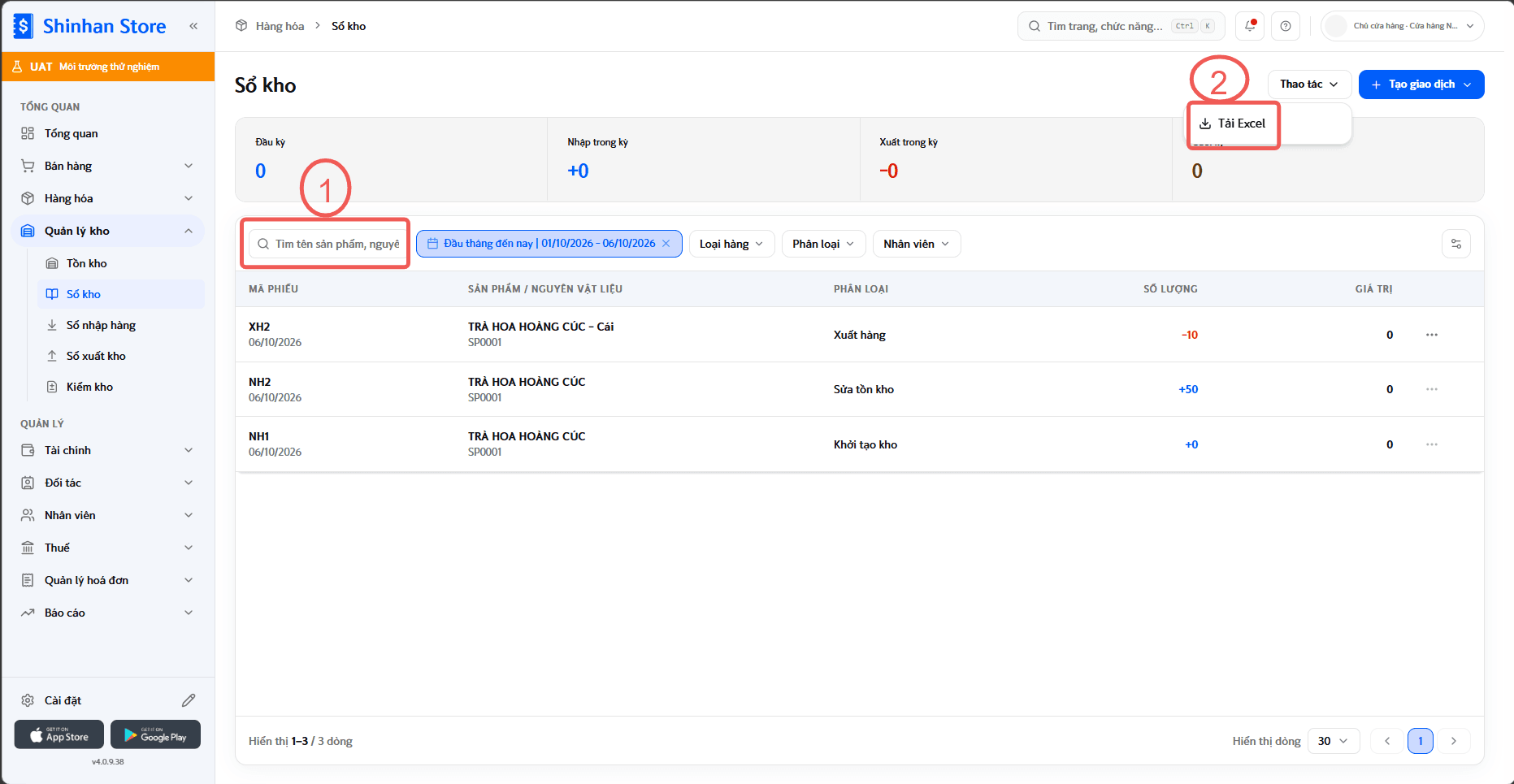Click Tạo giao dịch button
The width and height of the screenshot is (1514, 784).
pyautogui.click(x=1421, y=84)
